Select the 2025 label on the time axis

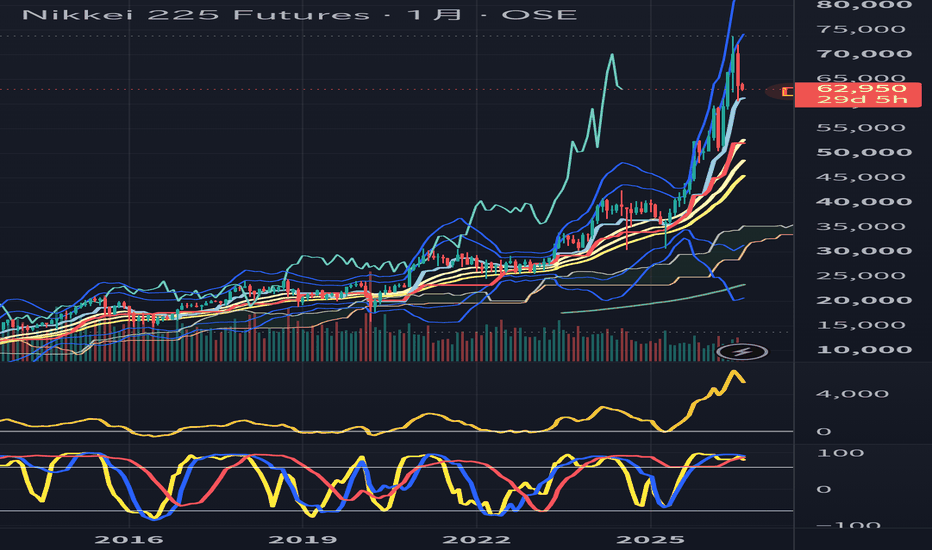click(x=650, y=539)
